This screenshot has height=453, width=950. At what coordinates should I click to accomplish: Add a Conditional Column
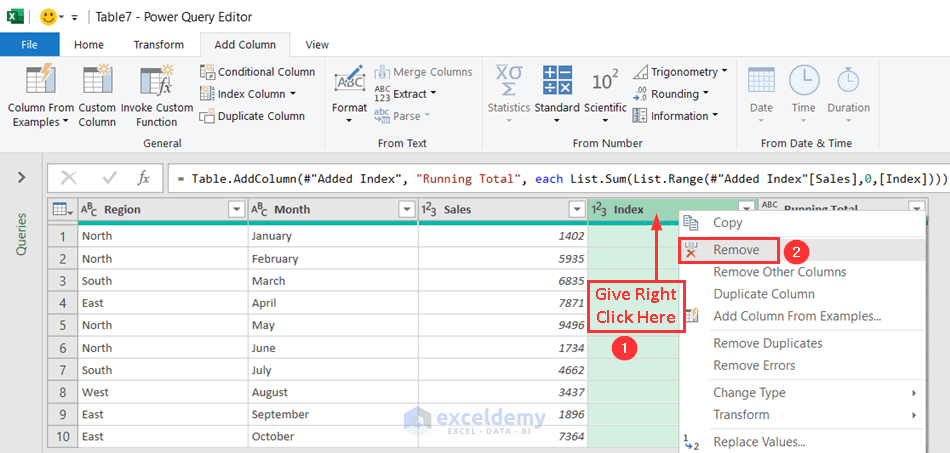click(x=257, y=71)
